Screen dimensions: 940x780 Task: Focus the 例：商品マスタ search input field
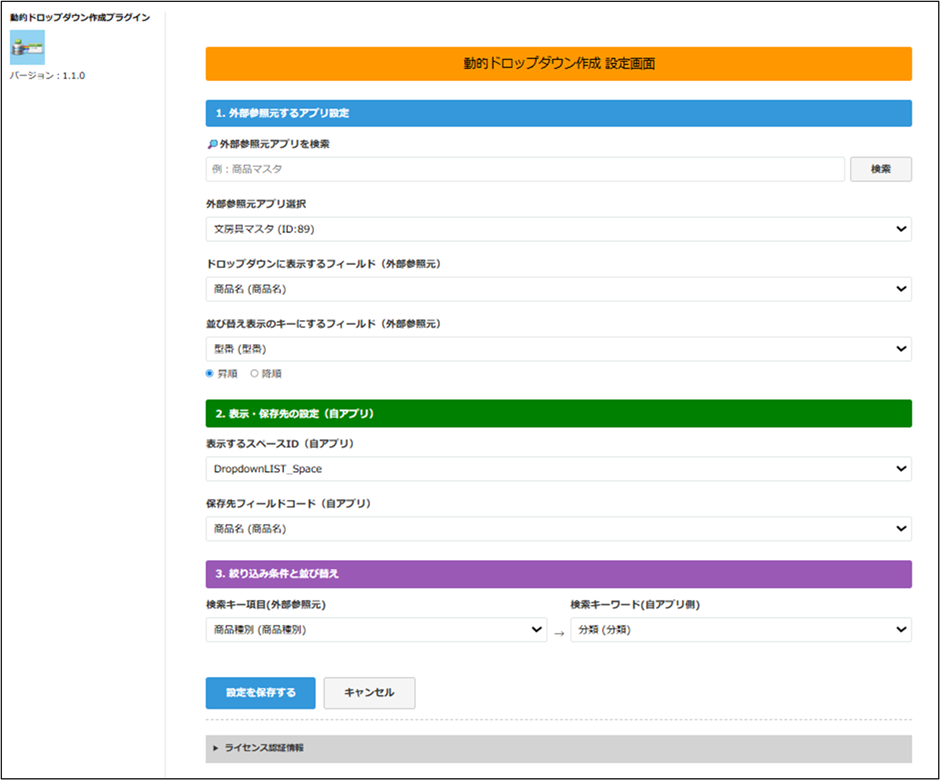click(x=525, y=169)
